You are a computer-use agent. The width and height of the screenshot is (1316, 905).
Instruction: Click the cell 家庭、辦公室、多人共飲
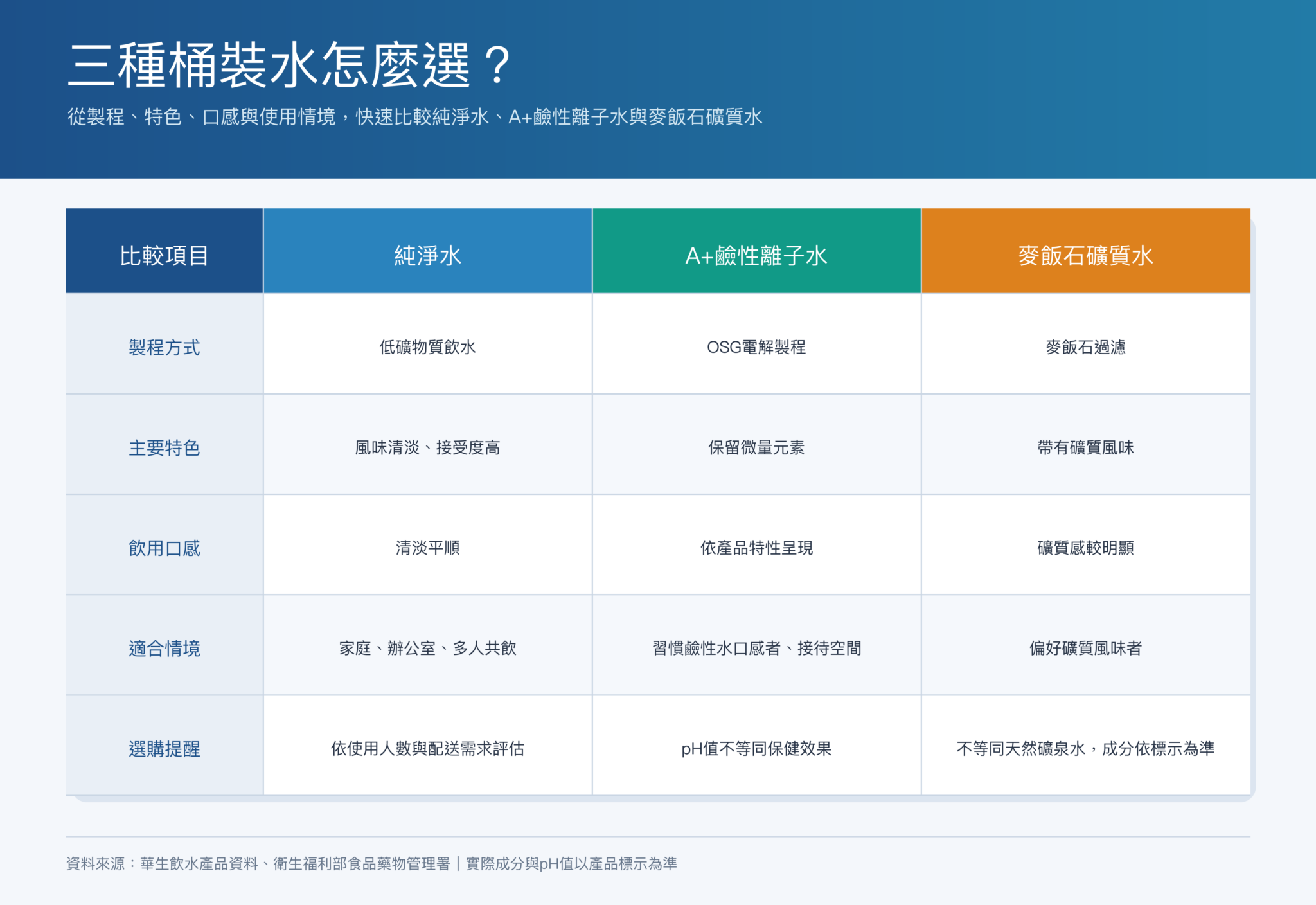(x=428, y=645)
